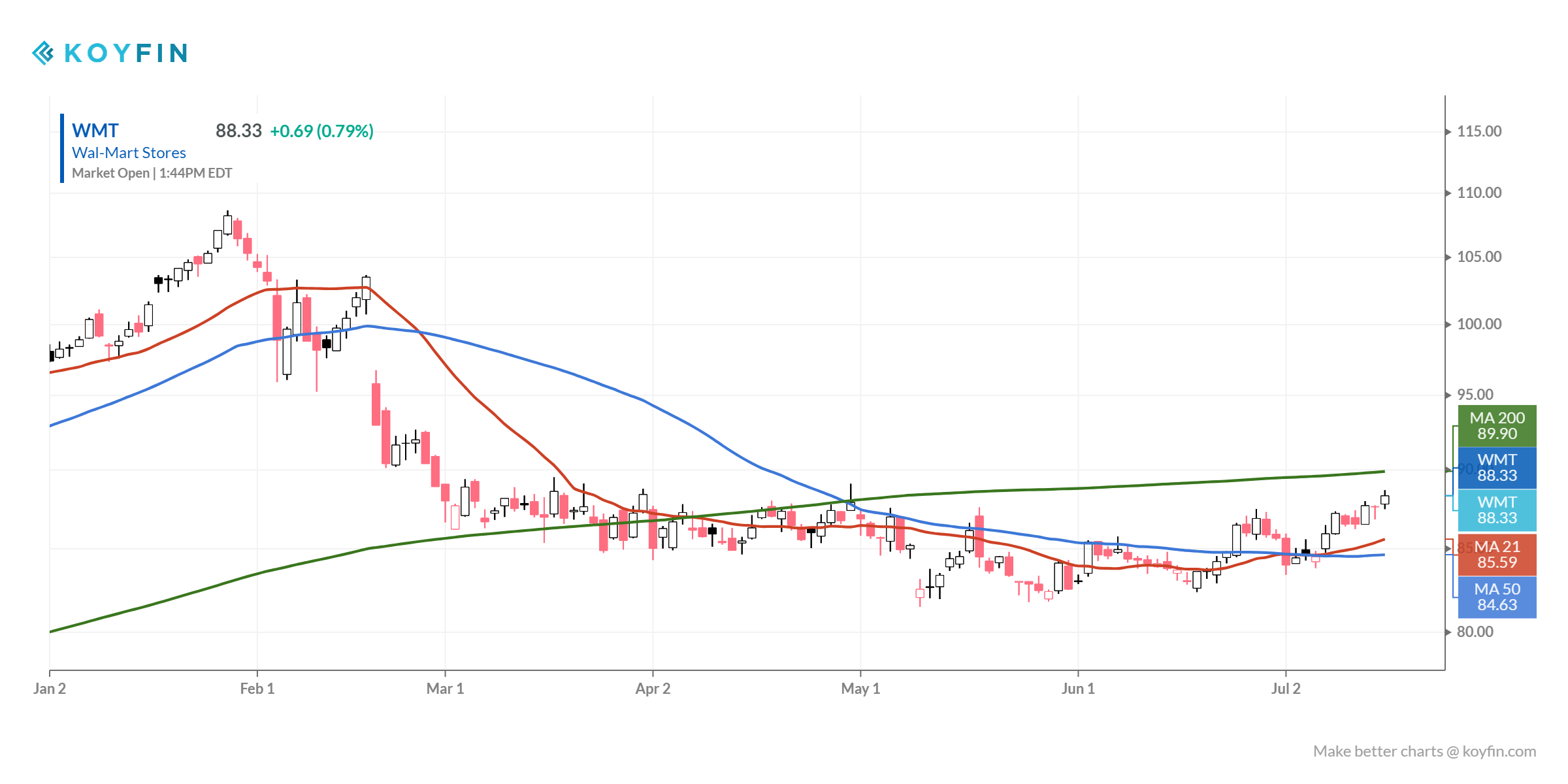Click the May 1 date label

tap(861, 688)
